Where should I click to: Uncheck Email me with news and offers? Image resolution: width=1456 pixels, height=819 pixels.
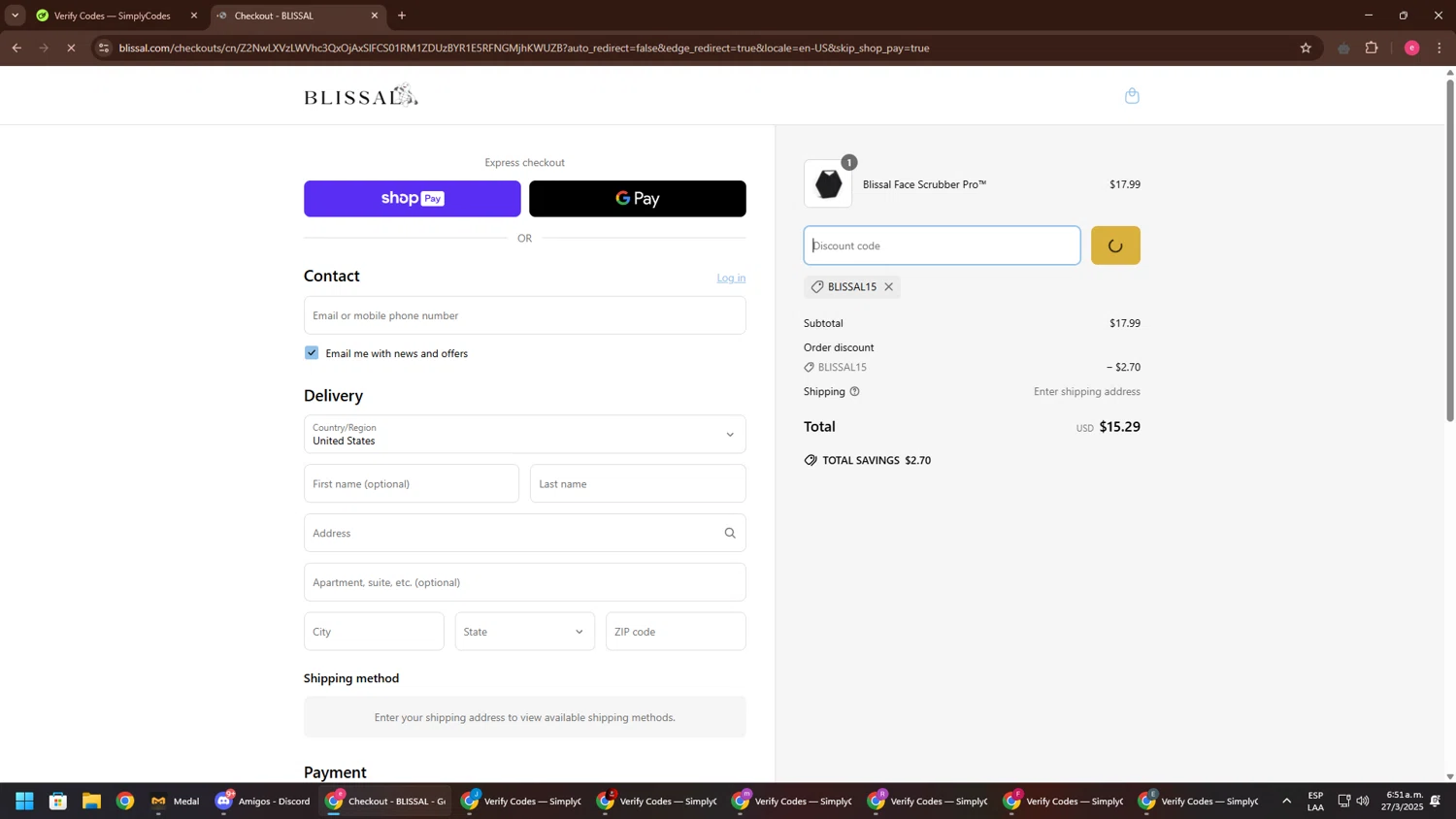312,353
